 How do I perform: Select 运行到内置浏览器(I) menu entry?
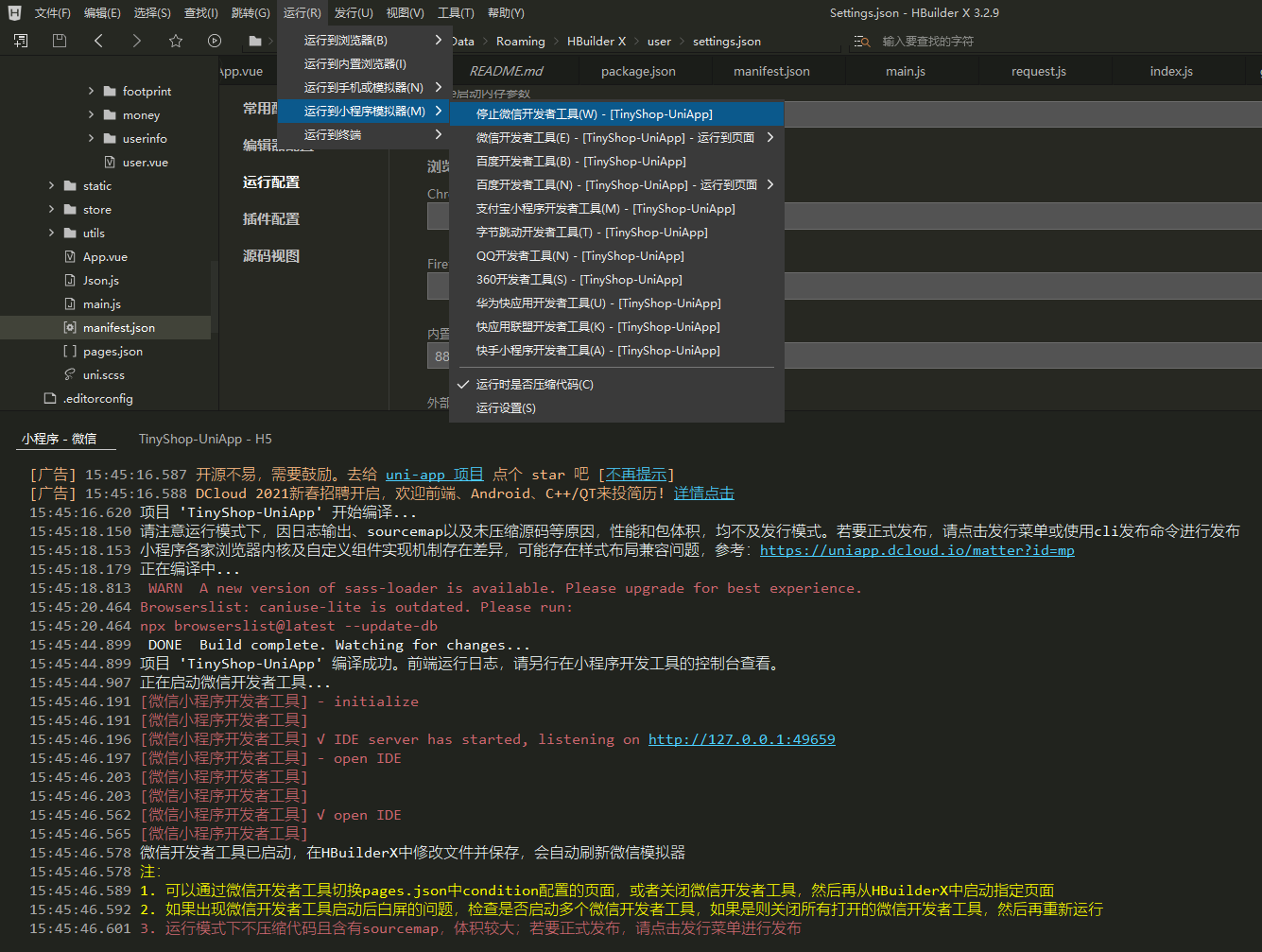coord(363,64)
